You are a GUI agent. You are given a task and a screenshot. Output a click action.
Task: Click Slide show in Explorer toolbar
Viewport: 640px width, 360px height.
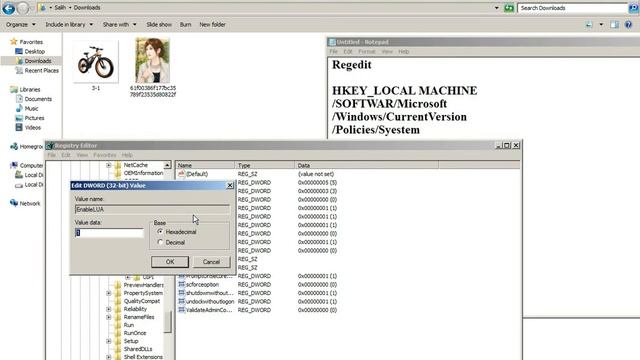159,24
